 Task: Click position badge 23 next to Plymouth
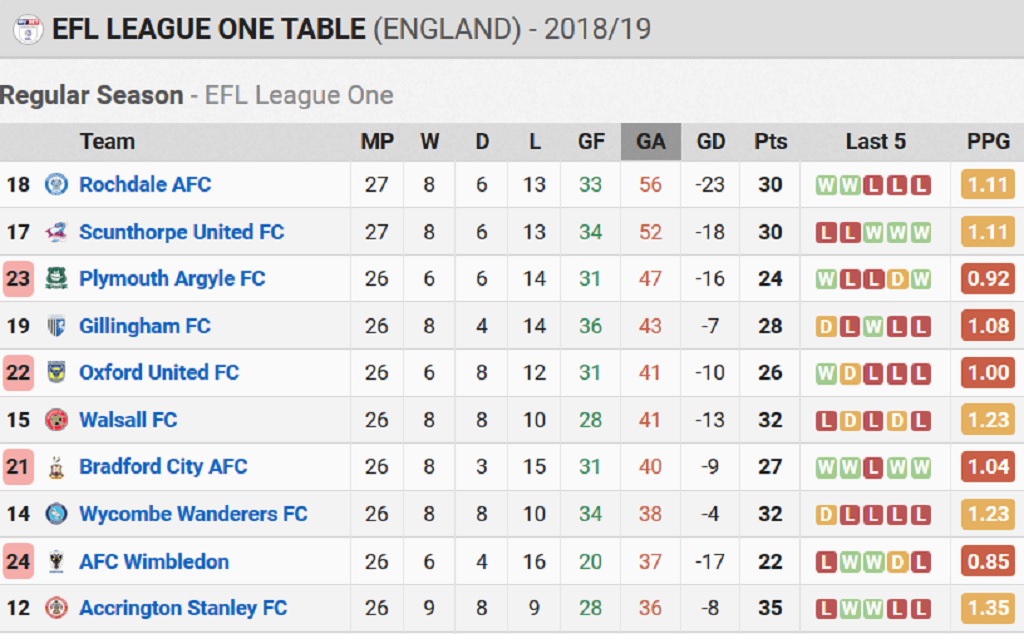(18, 279)
